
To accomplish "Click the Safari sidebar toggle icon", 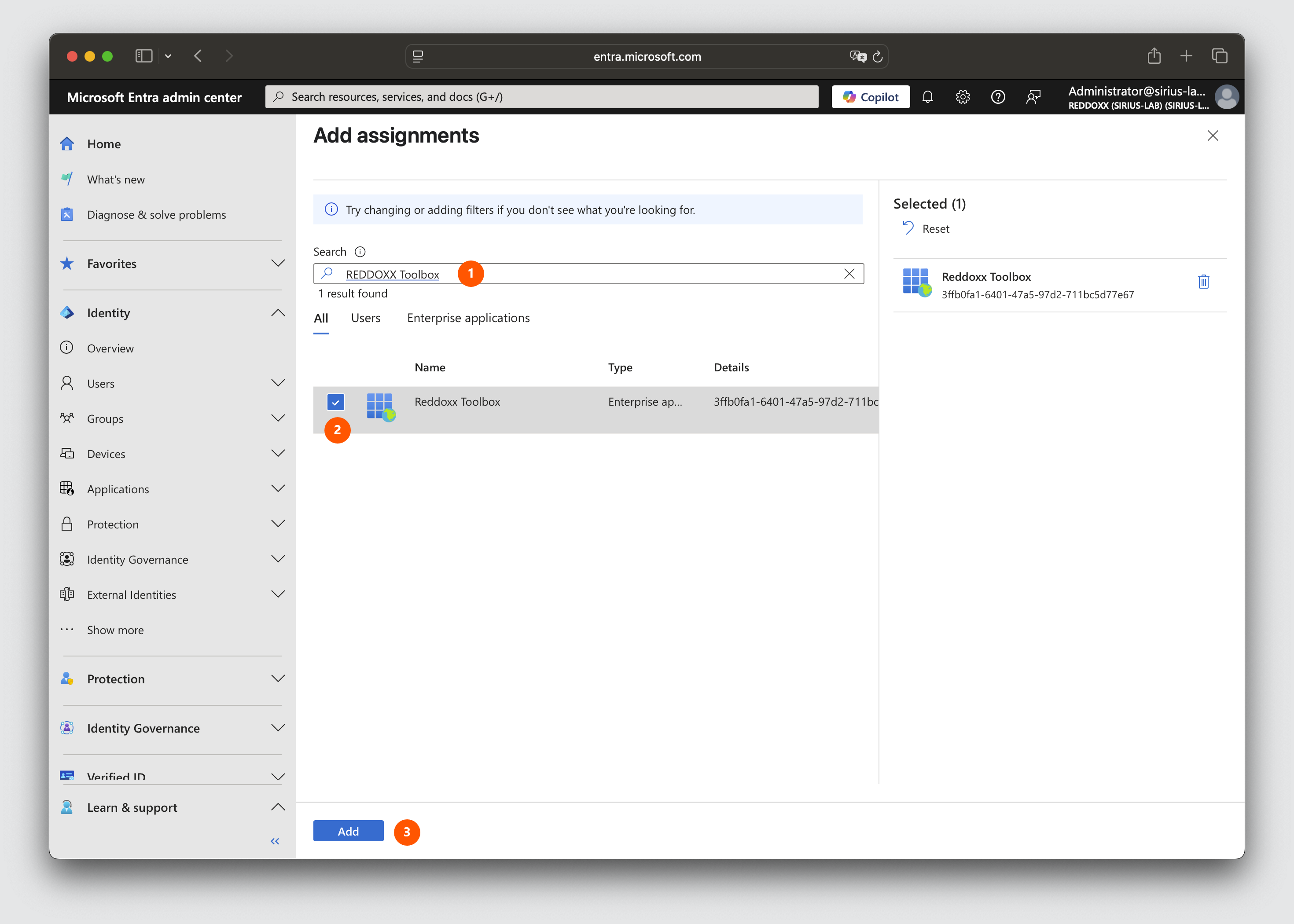I will pyautogui.click(x=144, y=56).
